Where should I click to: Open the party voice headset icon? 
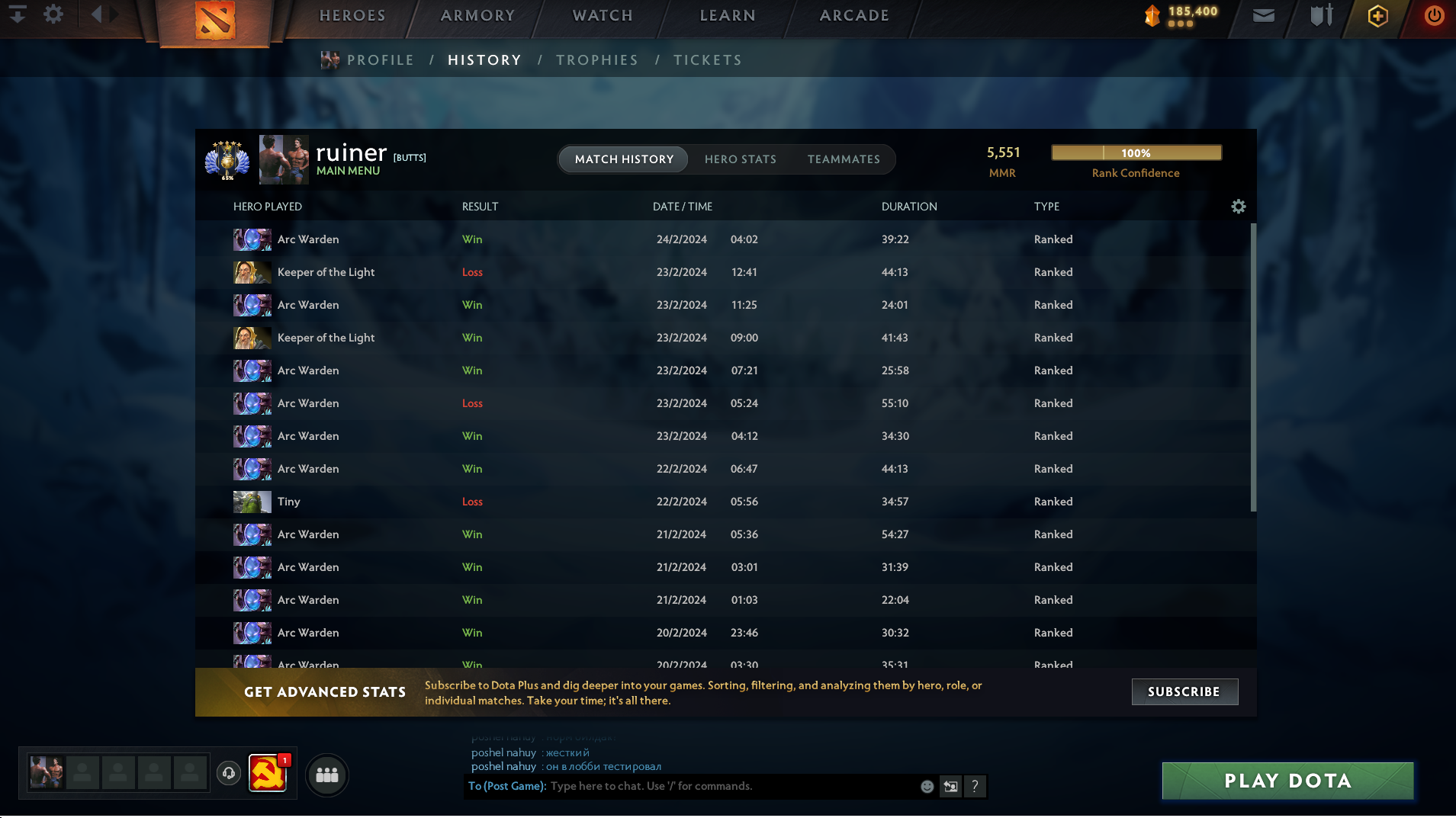[x=229, y=774]
